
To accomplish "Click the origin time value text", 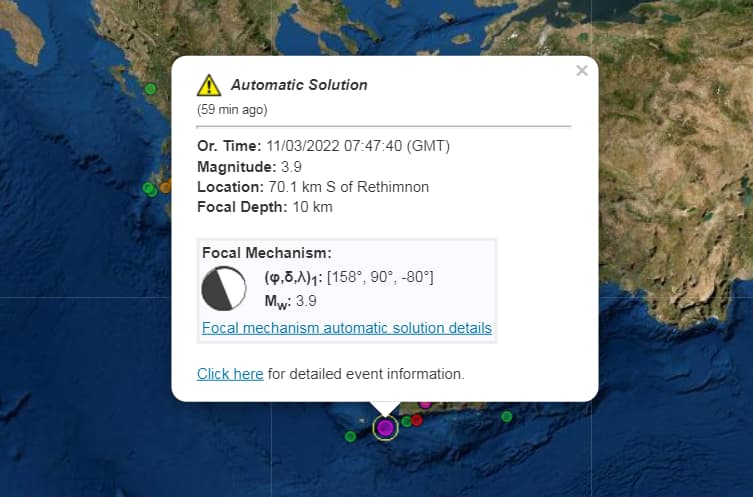I will [358, 146].
